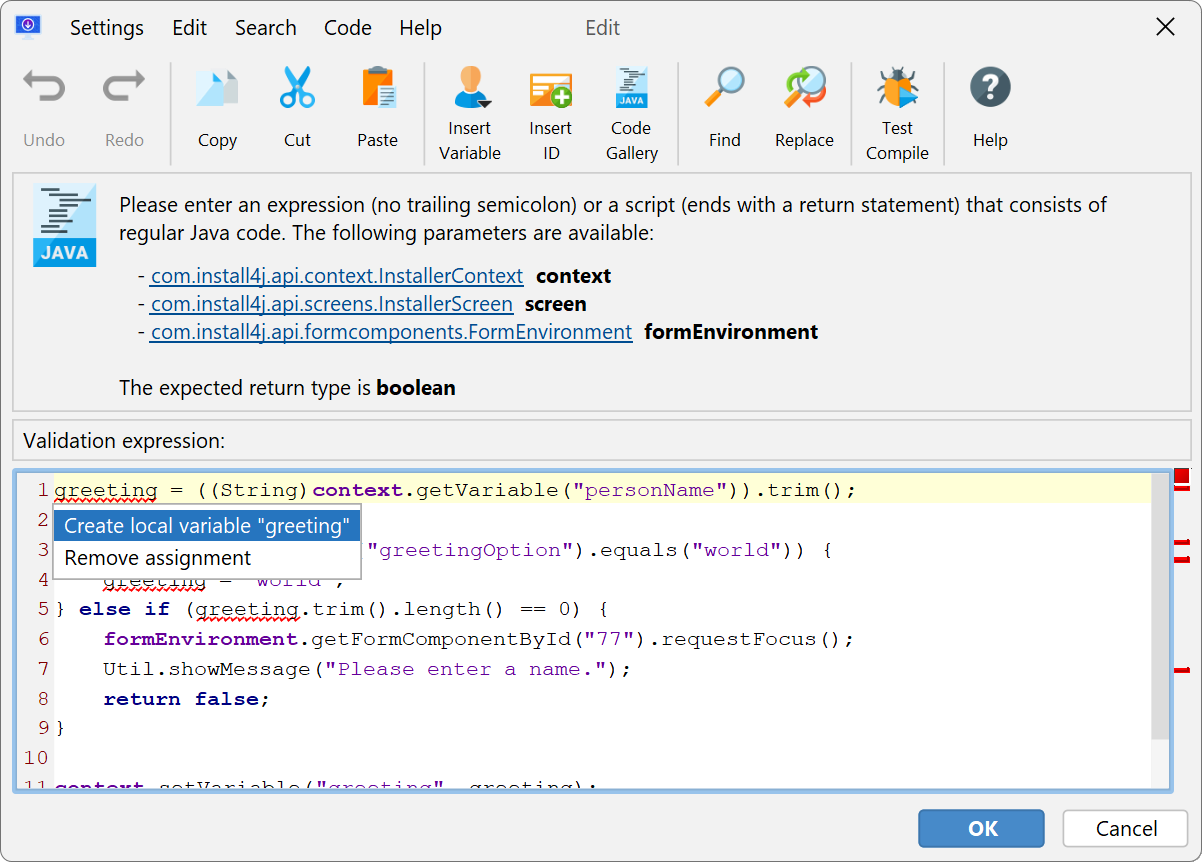Screen dimensions: 1202x862
Task: Open the Settings menu
Action: coord(107,28)
